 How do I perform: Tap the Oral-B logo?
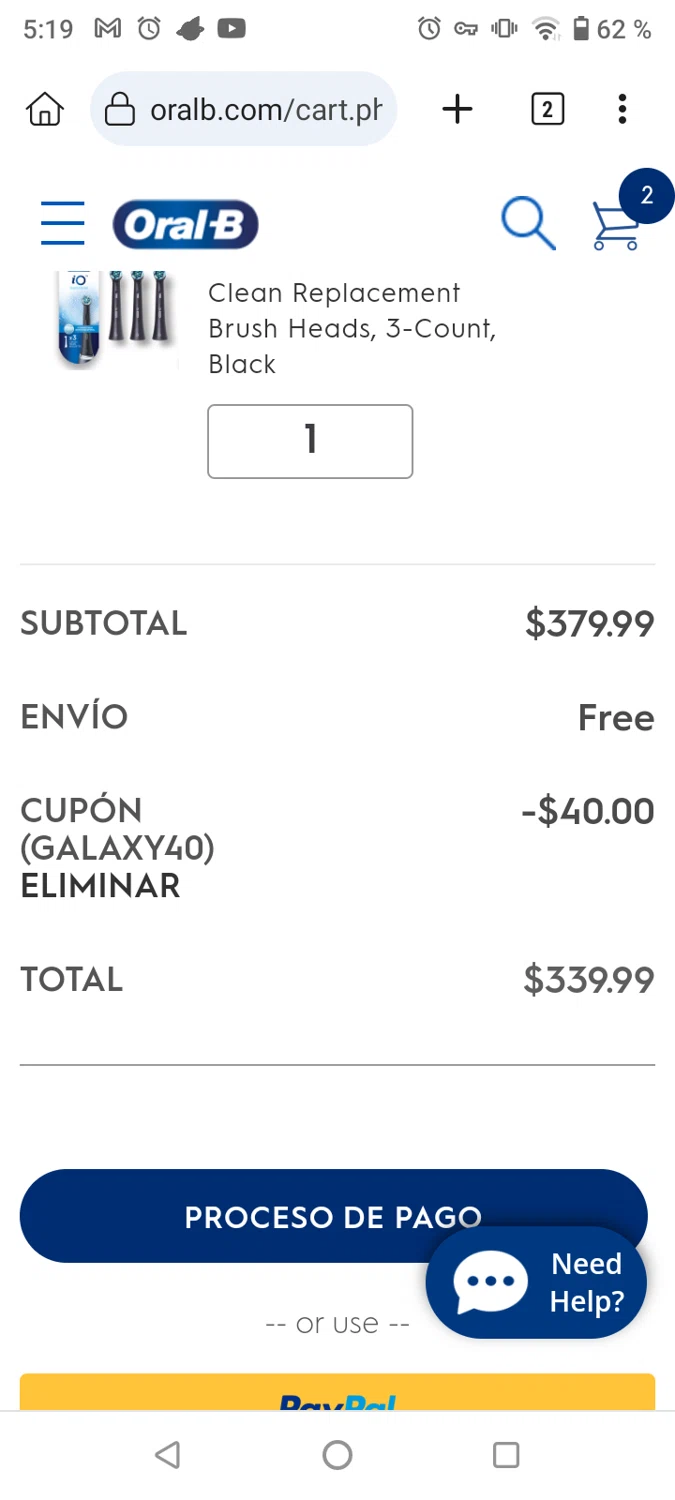coord(185,224)
